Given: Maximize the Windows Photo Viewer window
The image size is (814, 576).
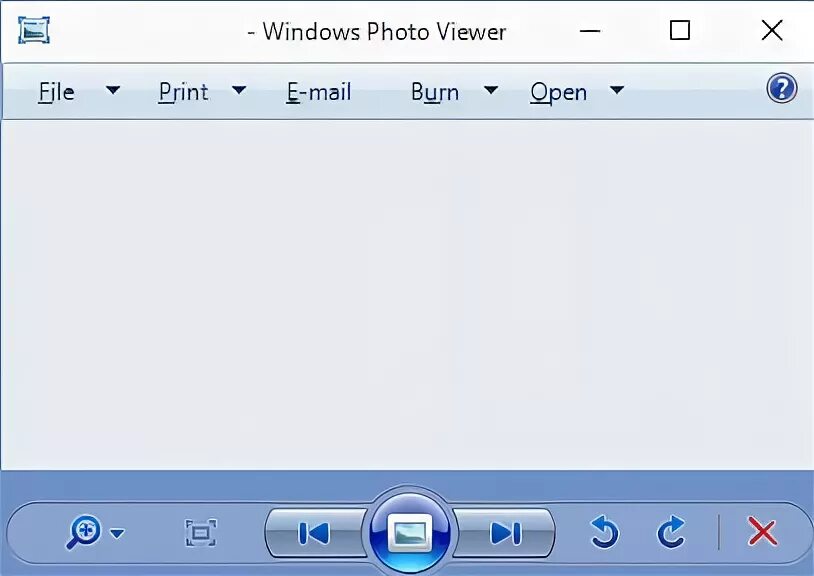Looking at the screenshot, I should tap(680, 31).
